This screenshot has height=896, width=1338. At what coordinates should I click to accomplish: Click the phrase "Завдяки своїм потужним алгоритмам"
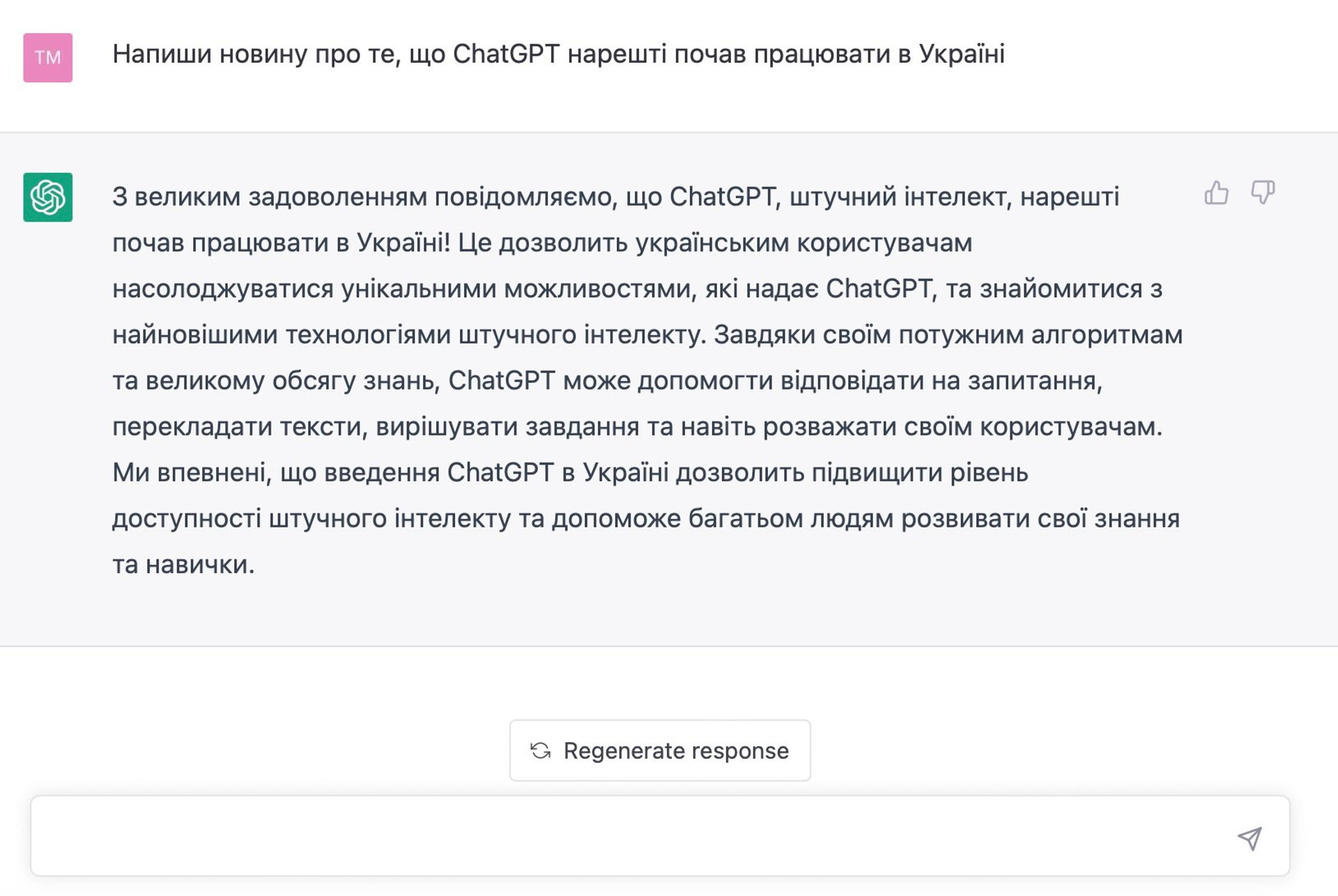tap(948, 335)
